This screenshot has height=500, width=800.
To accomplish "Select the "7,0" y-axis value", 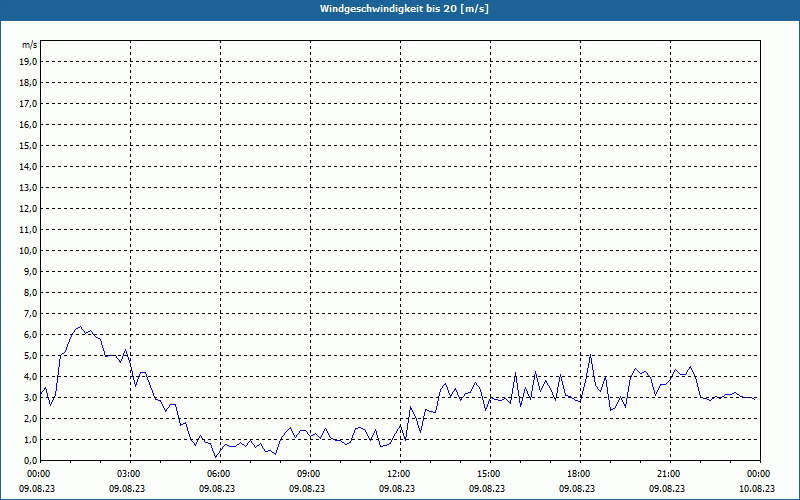I will (x=31, y=313).
